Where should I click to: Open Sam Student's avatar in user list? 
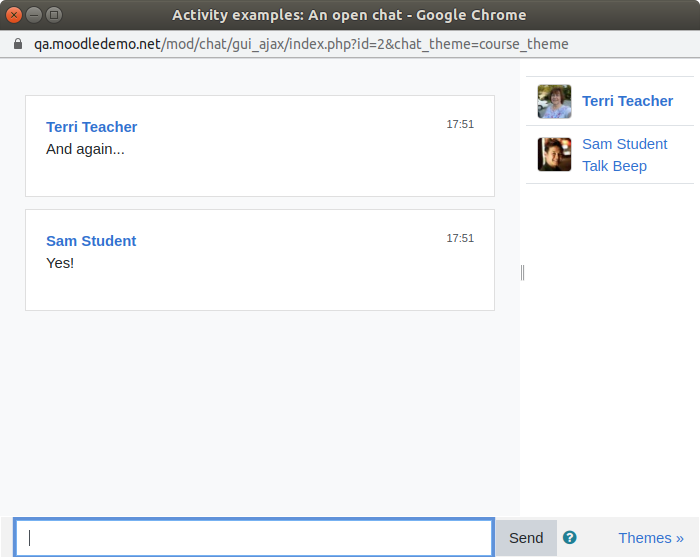554,154
